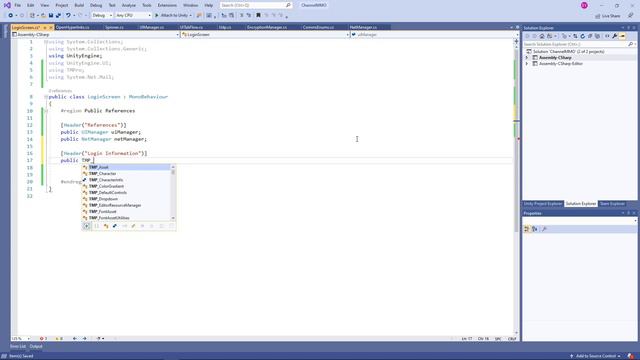Open the Assembly-CSharp project dropdown above editor
640x360 pixels.
point(96,35)
